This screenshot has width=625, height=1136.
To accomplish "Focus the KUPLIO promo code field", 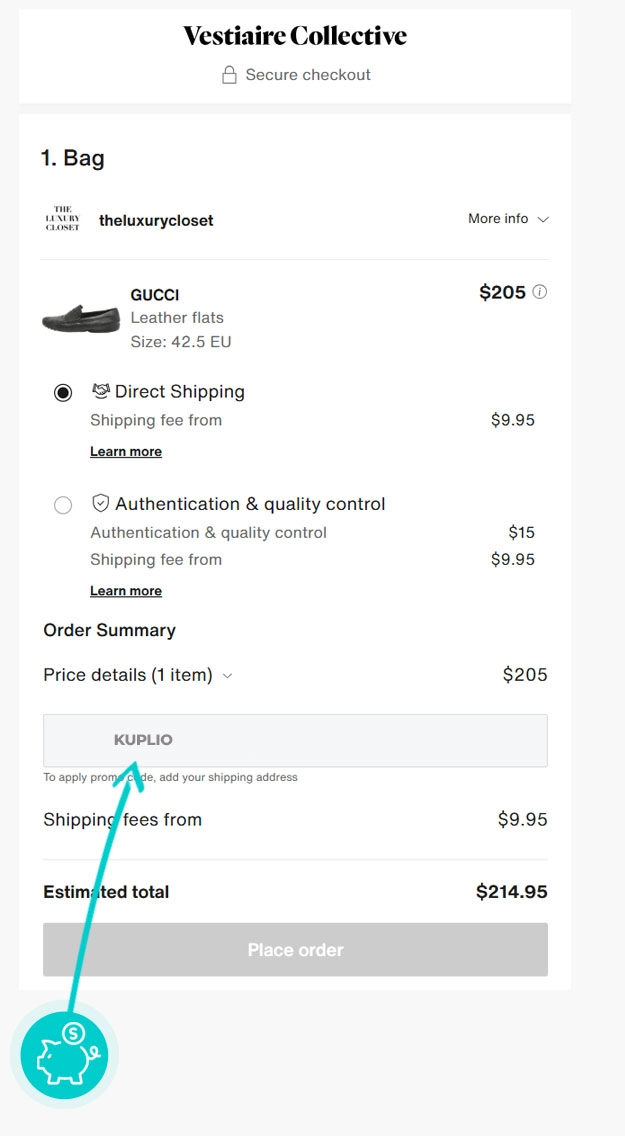I will 295,740.
